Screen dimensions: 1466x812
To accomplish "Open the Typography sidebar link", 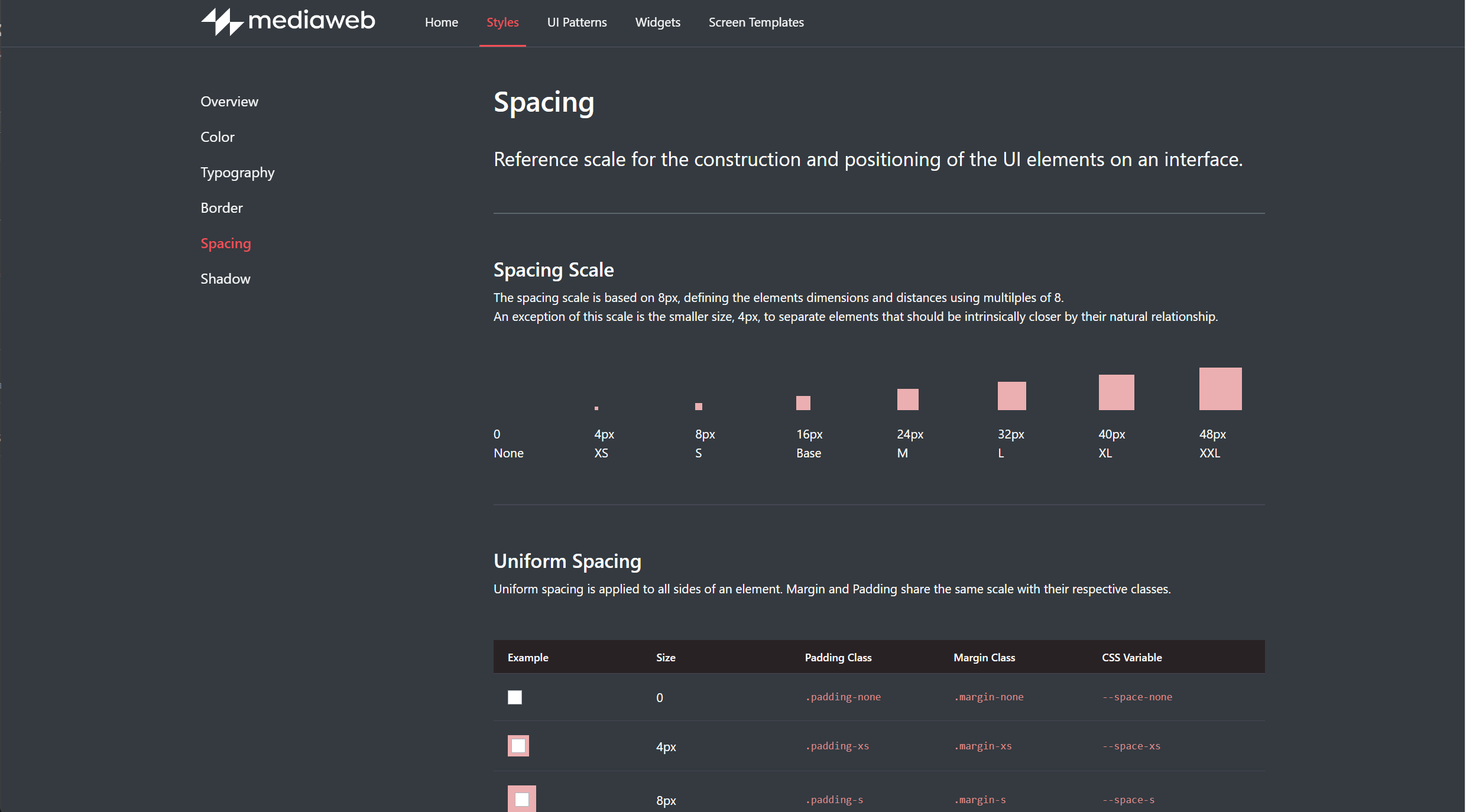I will tap(237, 173).
